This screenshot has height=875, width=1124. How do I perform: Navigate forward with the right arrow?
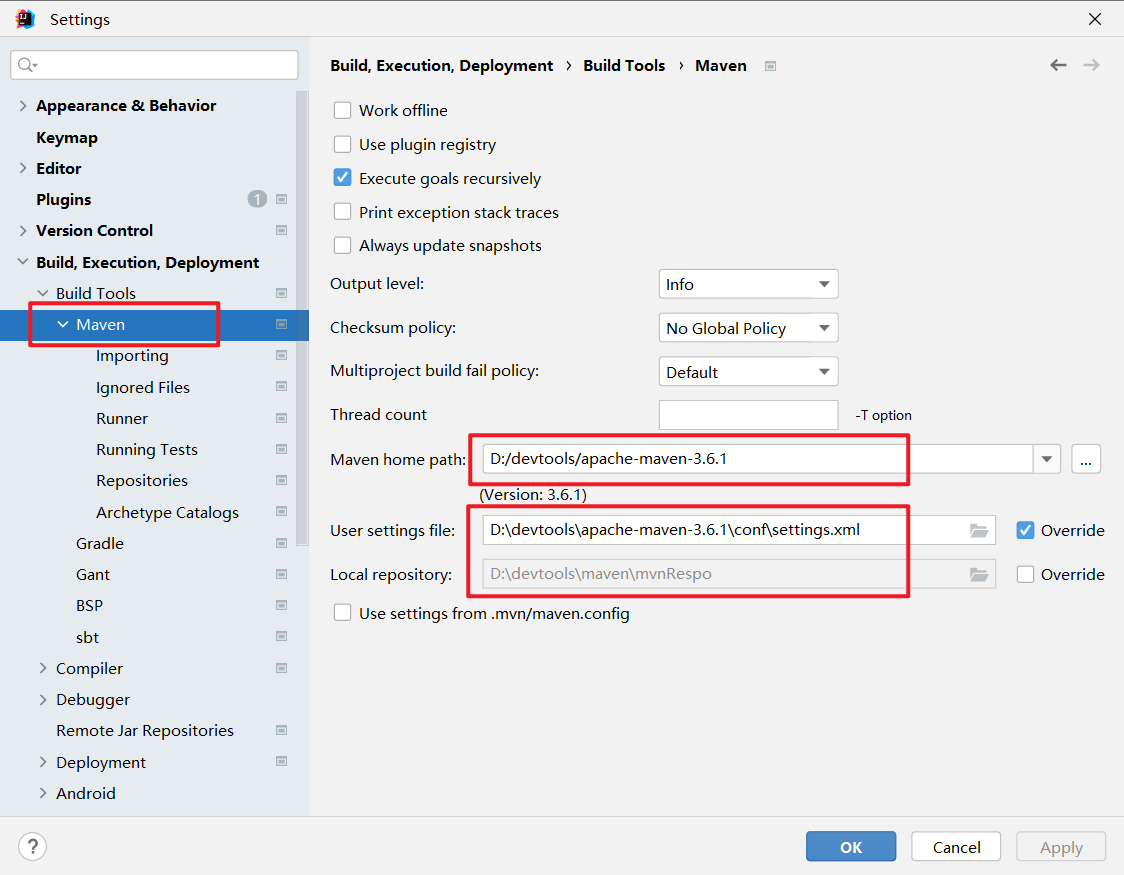[x=1091, y=65]
